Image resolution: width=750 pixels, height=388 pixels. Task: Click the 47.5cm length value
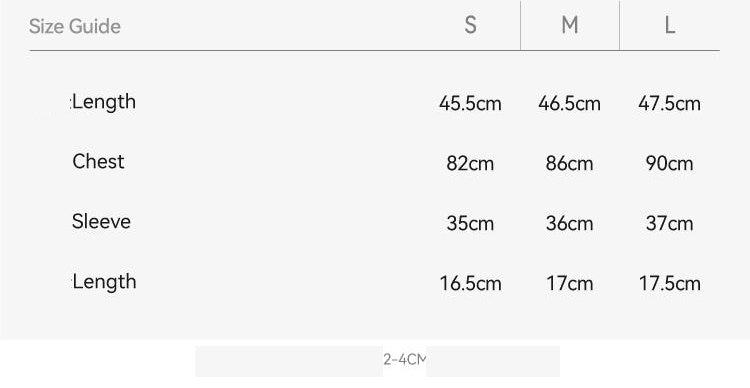(x=669, y=103)
